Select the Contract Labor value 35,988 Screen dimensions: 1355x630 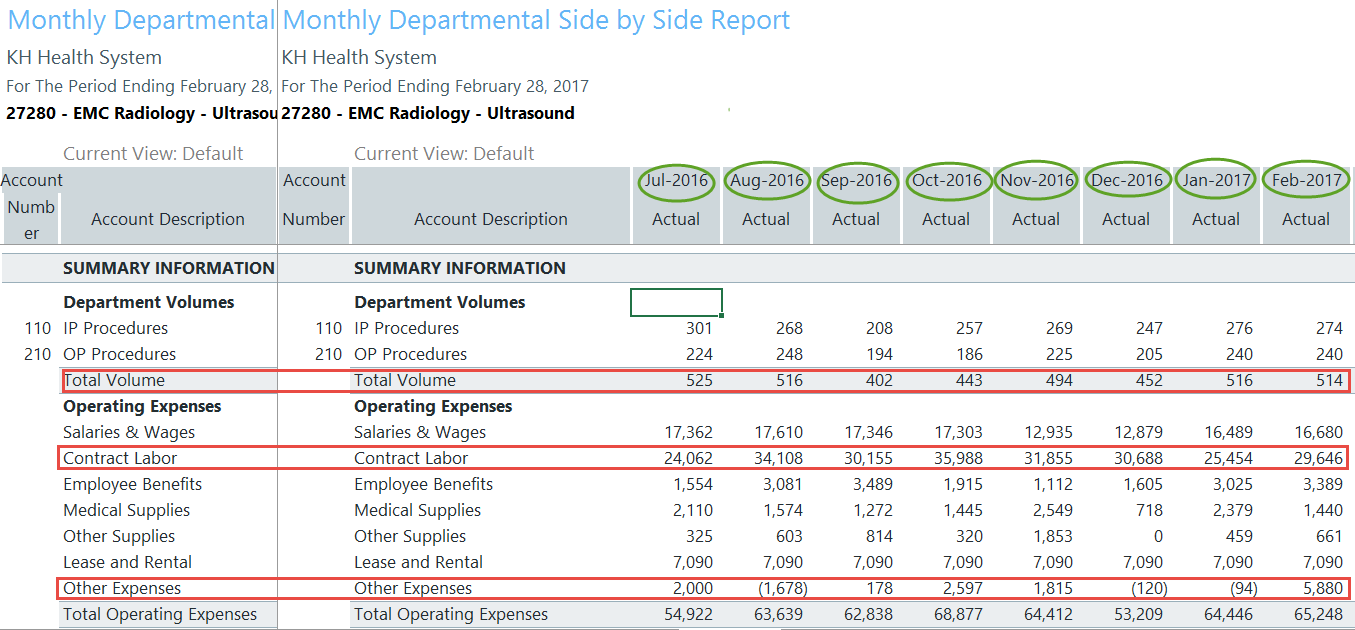pos(956,459)
